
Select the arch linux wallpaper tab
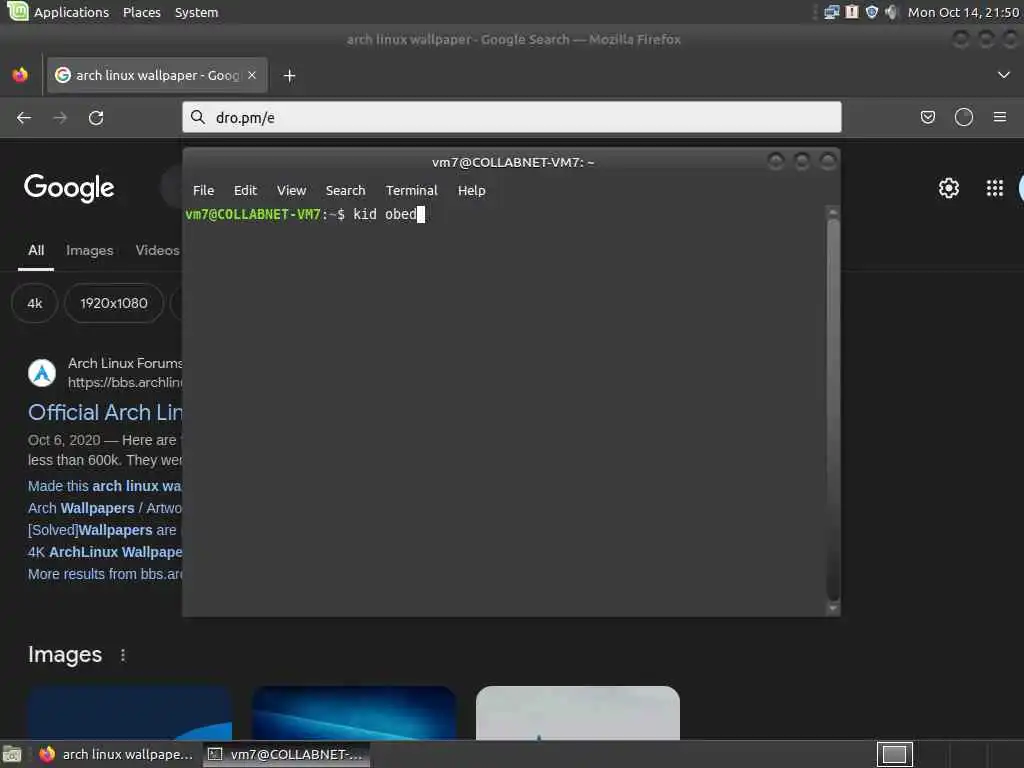pyautogui.click(x=157, y=75)
